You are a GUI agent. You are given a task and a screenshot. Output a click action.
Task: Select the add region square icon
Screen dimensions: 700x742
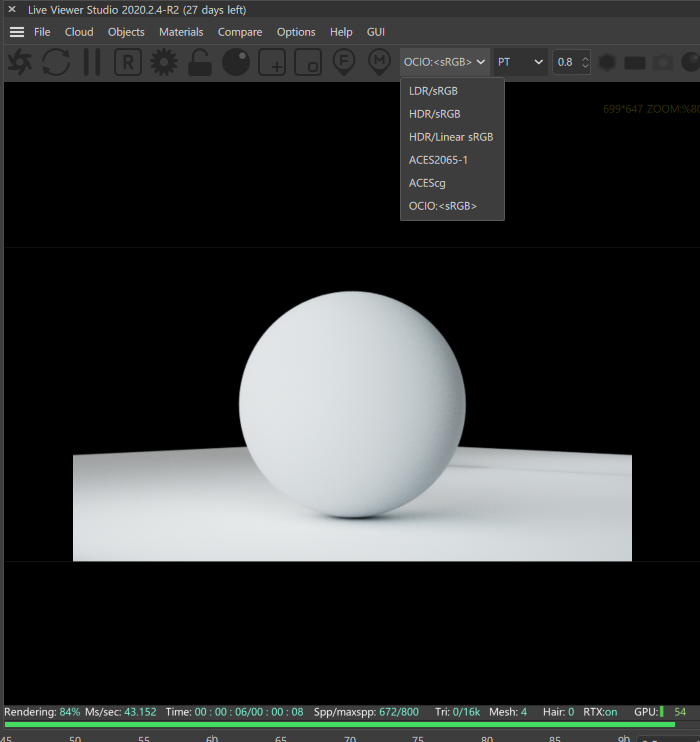272,62
